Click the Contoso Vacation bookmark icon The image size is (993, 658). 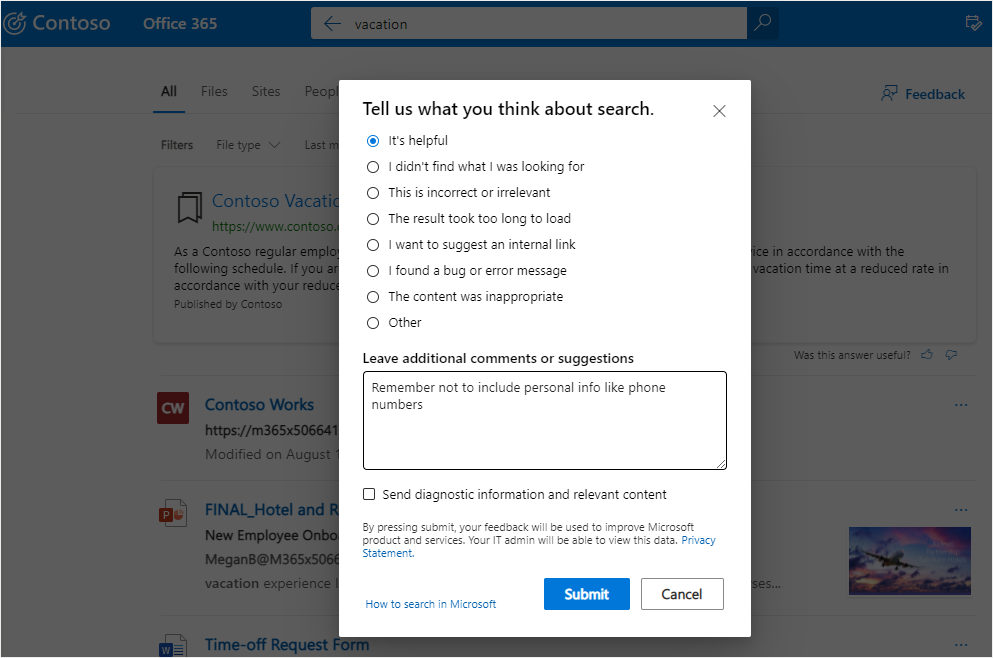(189, 207)
